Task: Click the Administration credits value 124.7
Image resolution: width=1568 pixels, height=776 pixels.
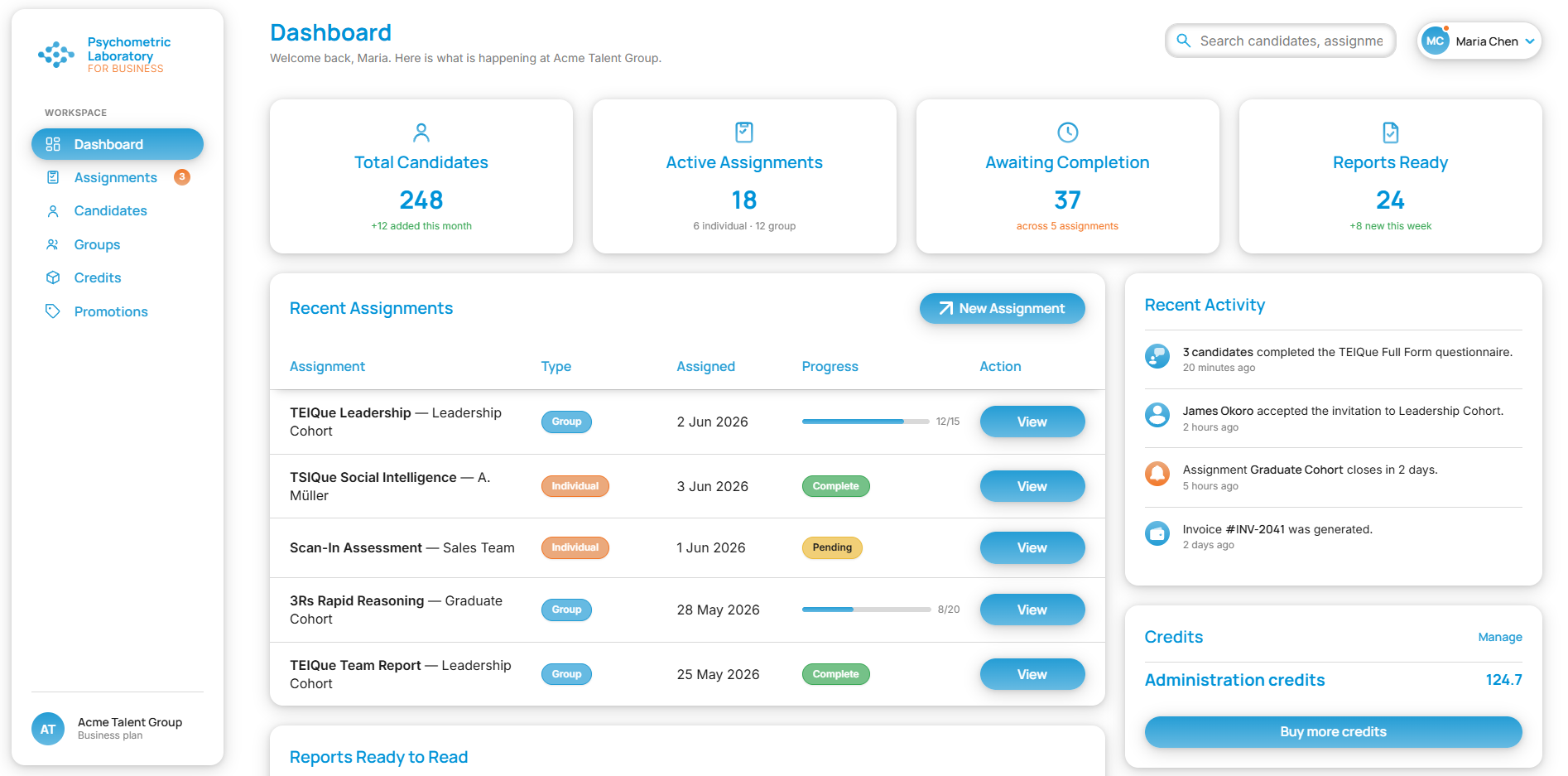Action: tap(1503, 680)
